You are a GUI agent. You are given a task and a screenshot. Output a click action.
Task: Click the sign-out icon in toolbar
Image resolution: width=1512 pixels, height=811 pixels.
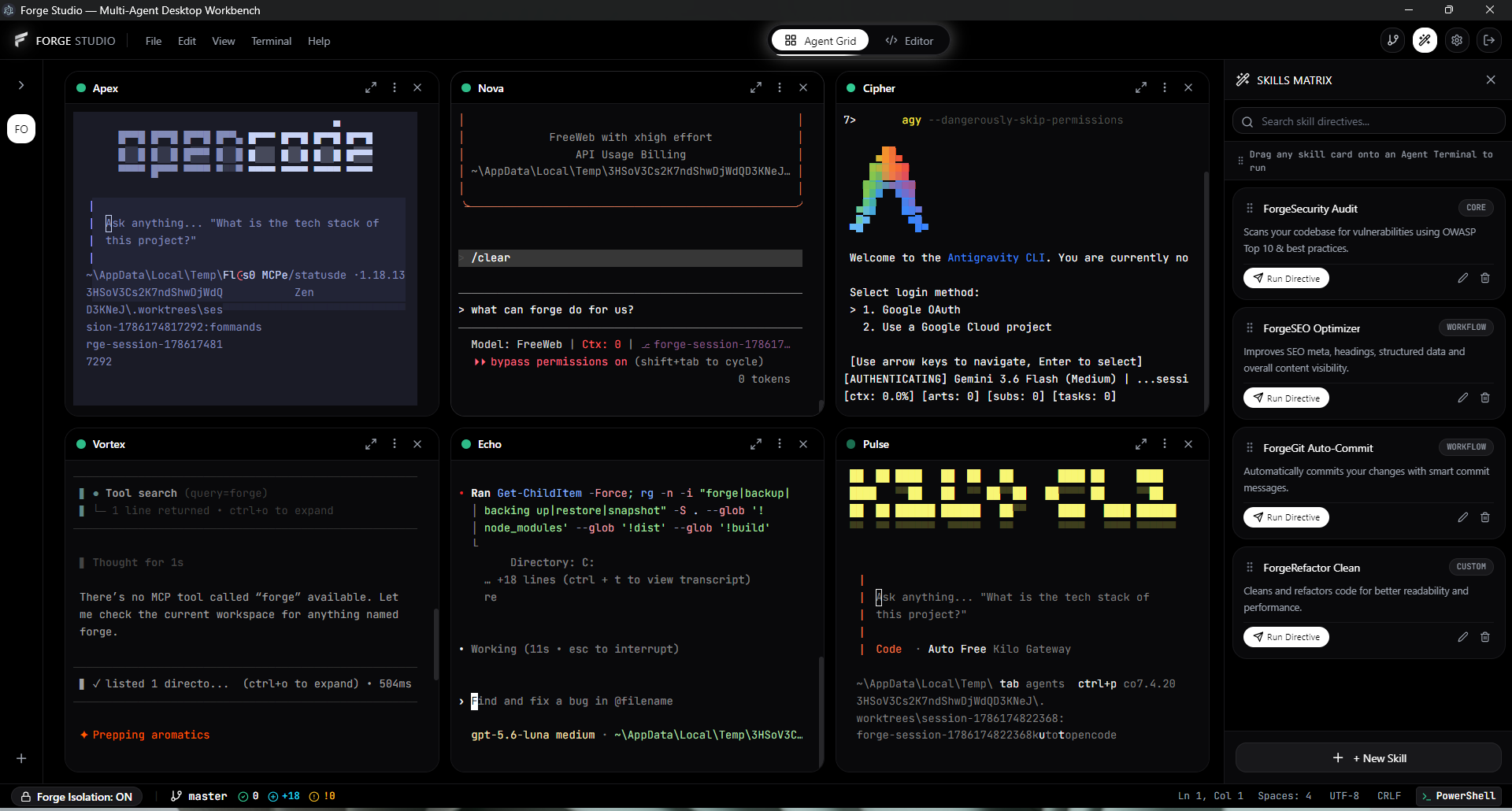1489,40
